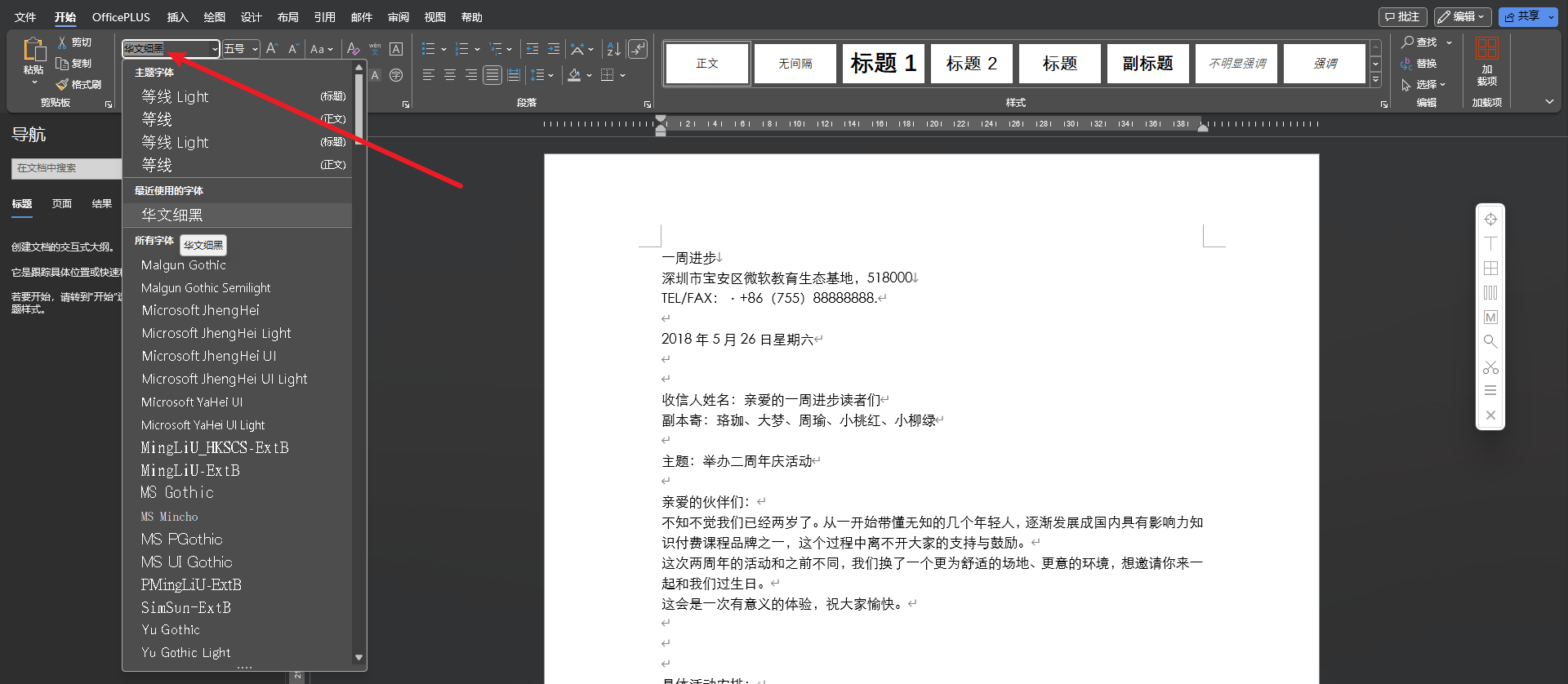The width and height of the screenshot is (1568, 684).
Task: Click the Cut (剪切) scissors button
Action: point(73,42)
